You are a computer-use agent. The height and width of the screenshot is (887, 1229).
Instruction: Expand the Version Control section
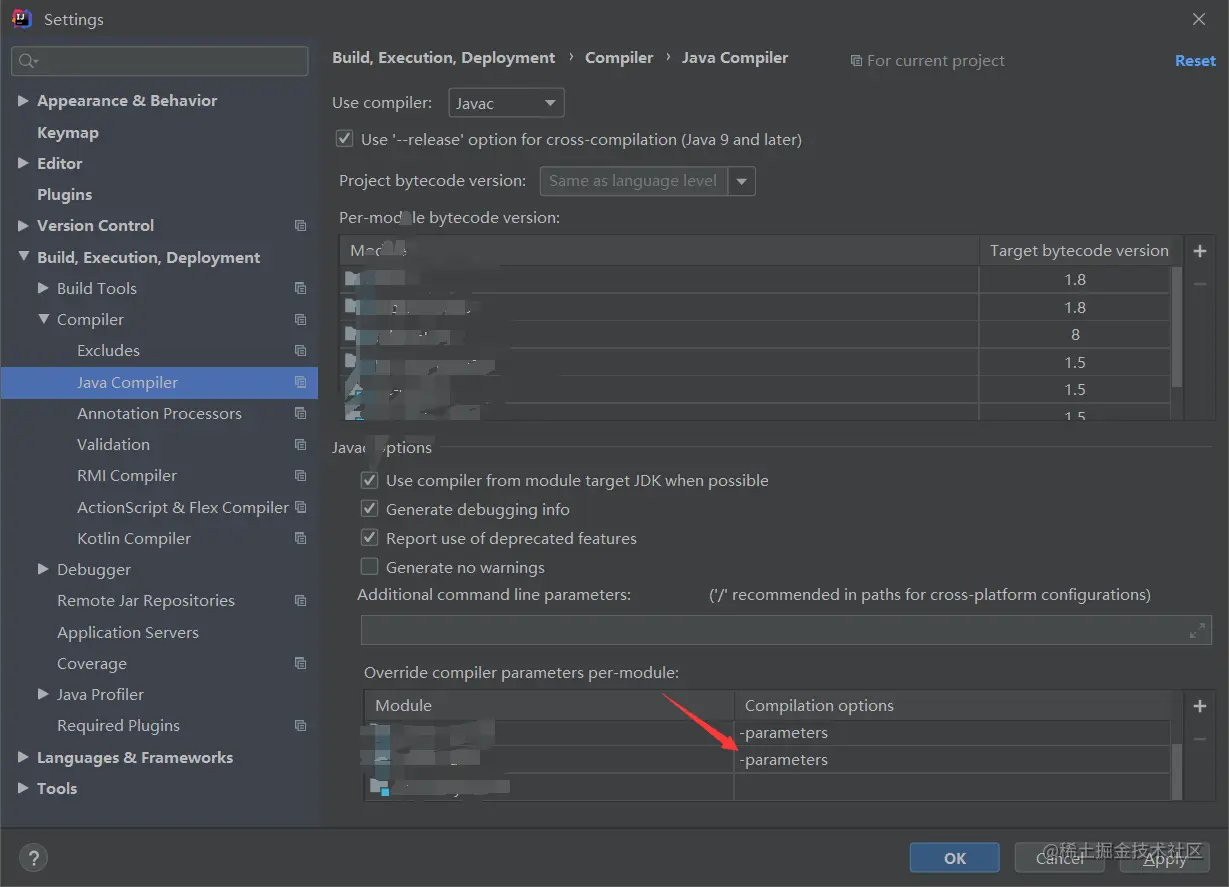[x=23, y=226]
